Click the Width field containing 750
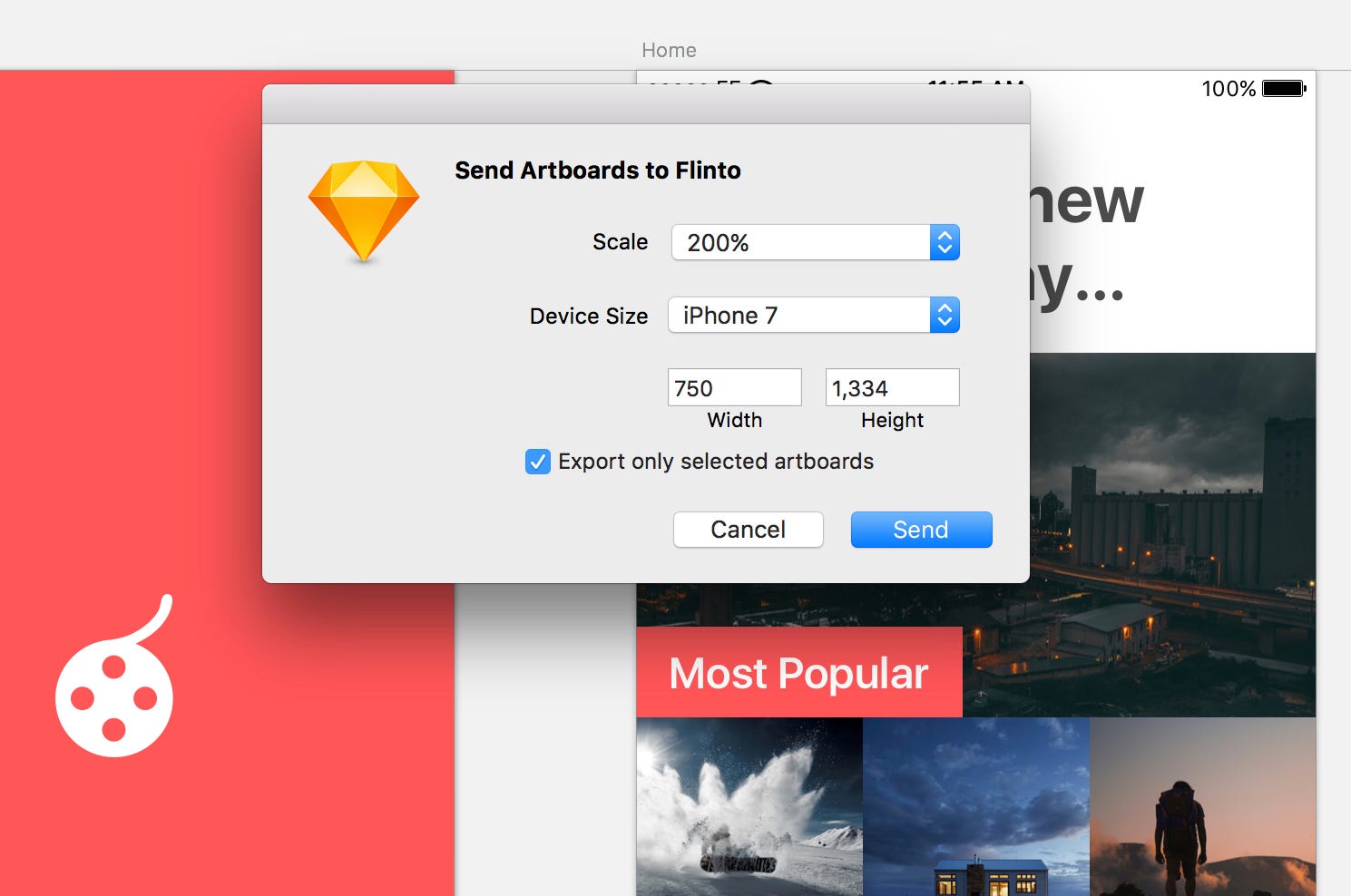This screenshot has height=896, width=1351. point(735,387)
